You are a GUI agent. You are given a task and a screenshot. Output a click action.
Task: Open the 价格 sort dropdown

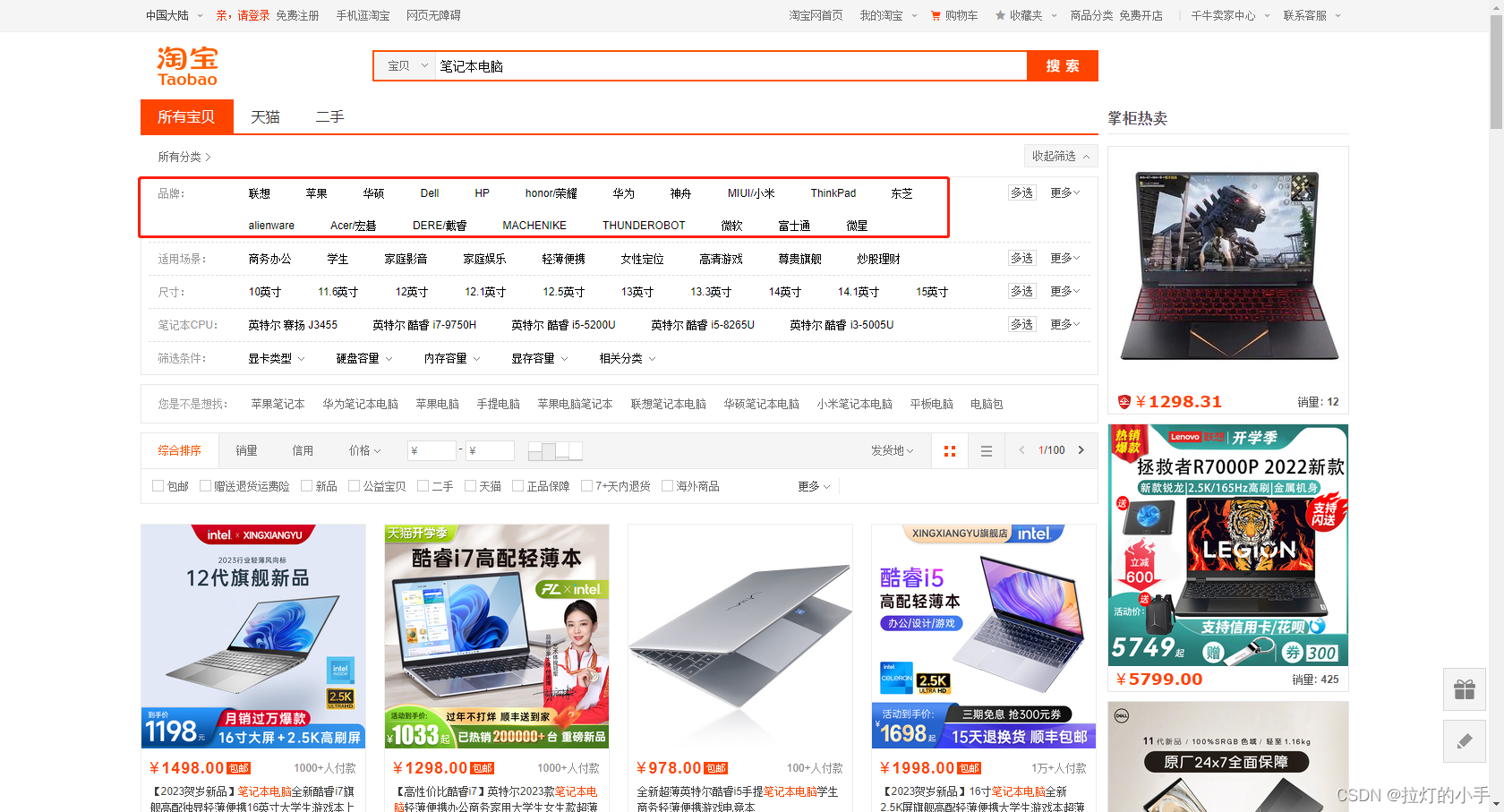(365, 450)
